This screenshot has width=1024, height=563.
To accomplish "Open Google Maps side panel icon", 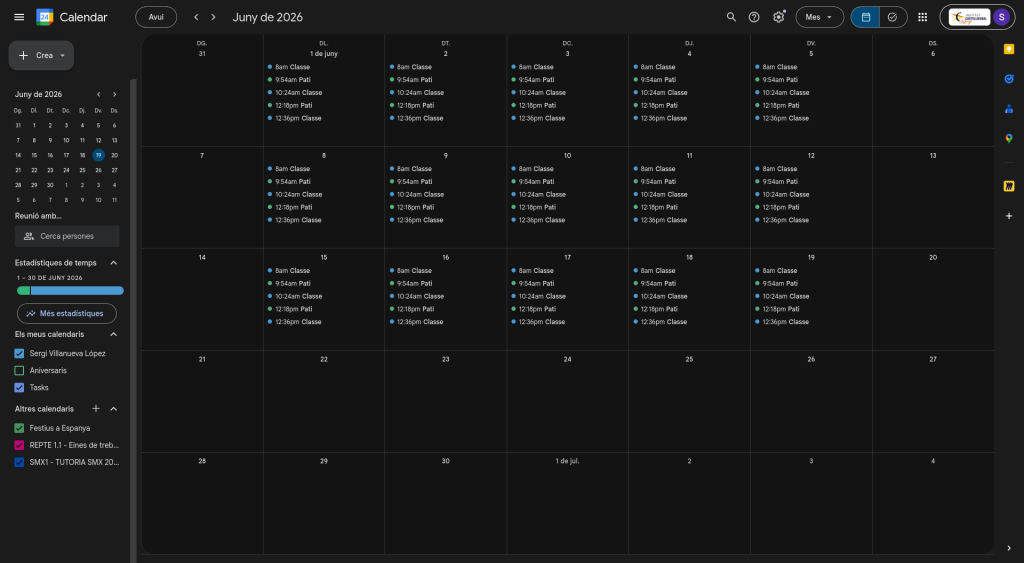I will [x=1008, y=138].
